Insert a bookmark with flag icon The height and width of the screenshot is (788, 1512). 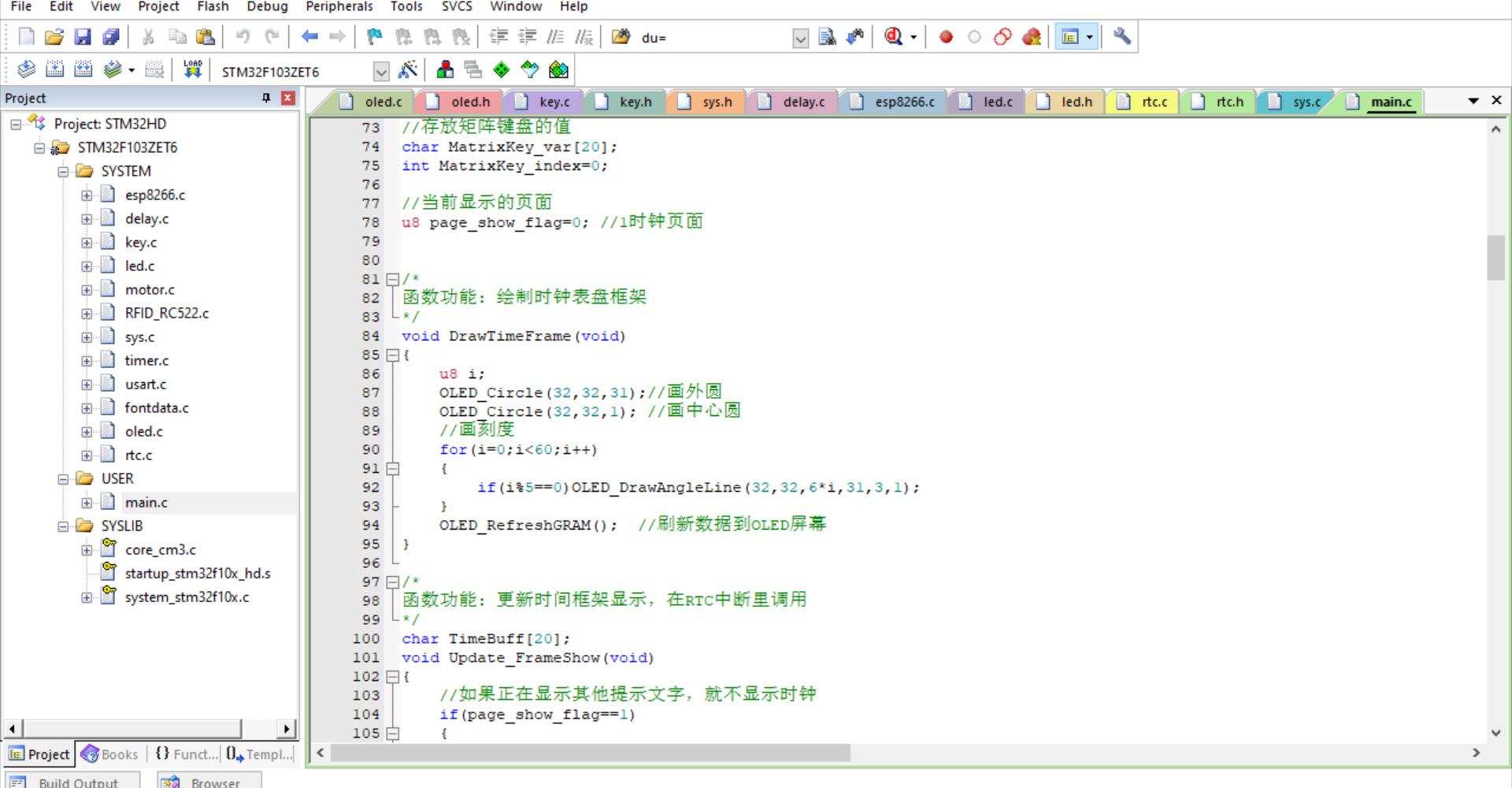tap(375, 37)
